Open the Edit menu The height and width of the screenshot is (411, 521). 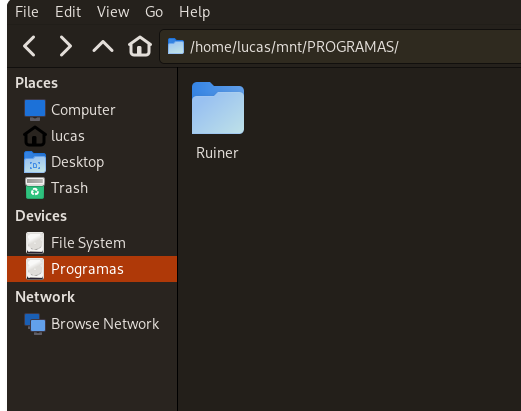click(68, 12)
